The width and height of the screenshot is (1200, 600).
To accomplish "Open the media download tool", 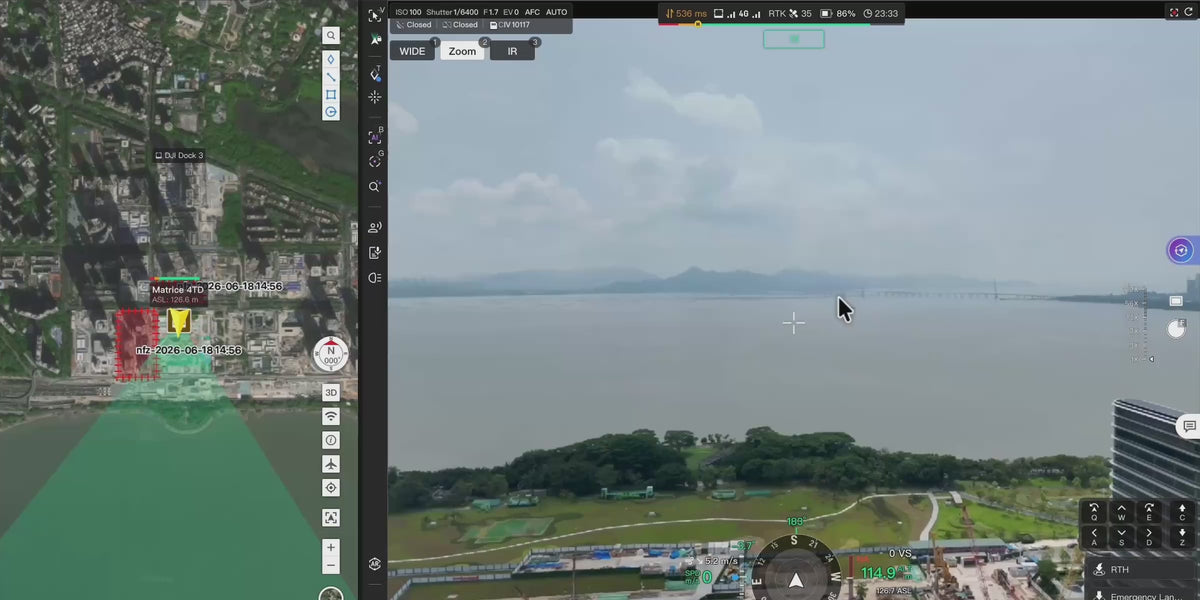I will [x=375, y=253].
